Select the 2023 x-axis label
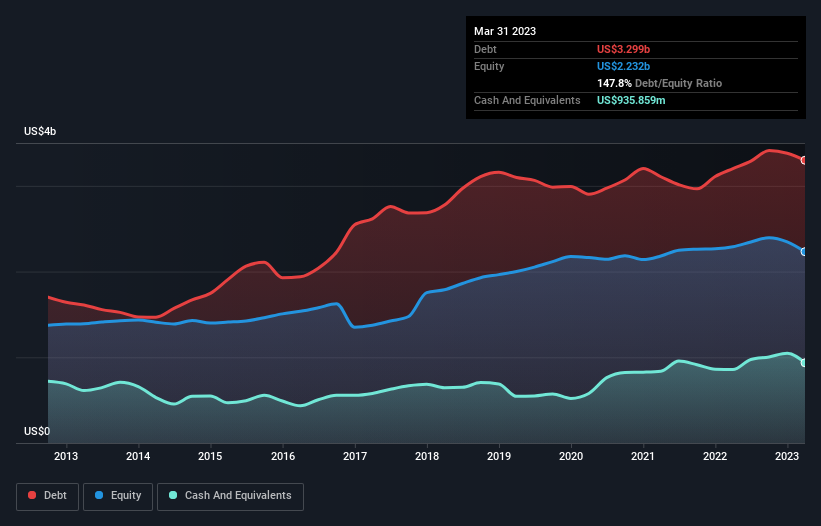The height and width of the screenshot is (526, 821). tap(787, 456)
